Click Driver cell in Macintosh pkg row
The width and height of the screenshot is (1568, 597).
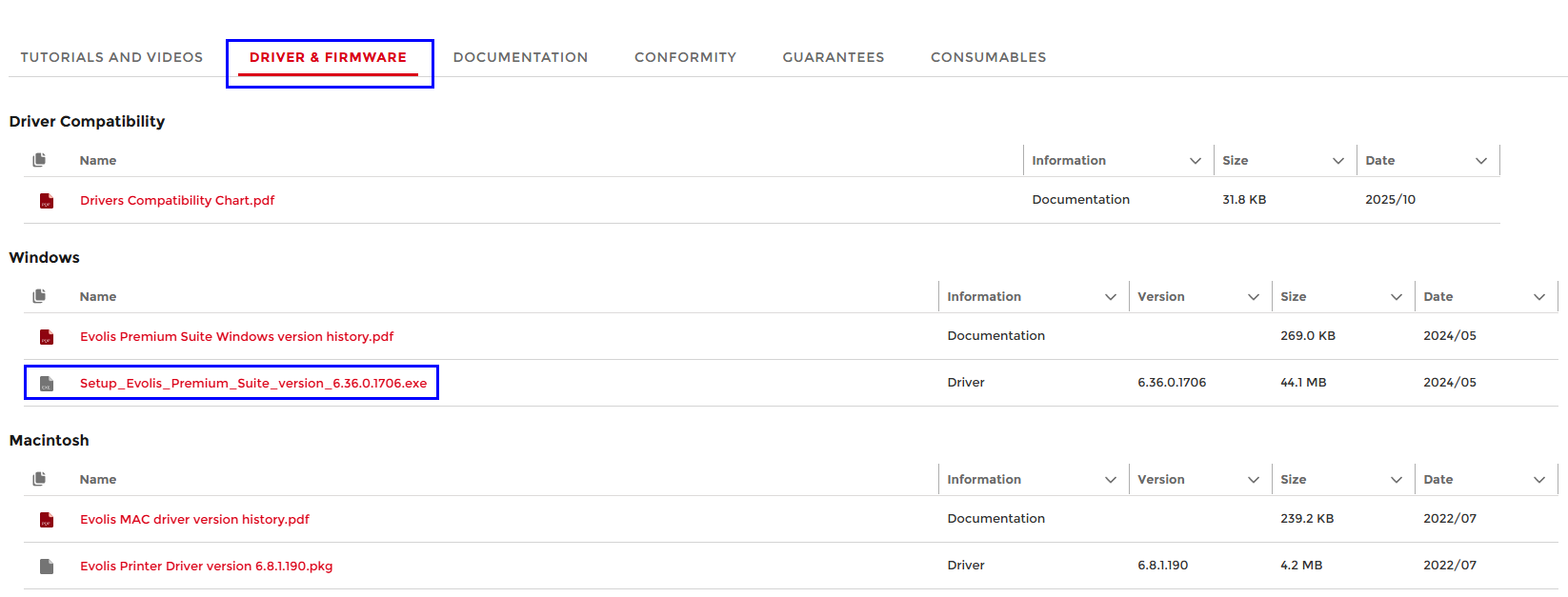coord(966,566)
